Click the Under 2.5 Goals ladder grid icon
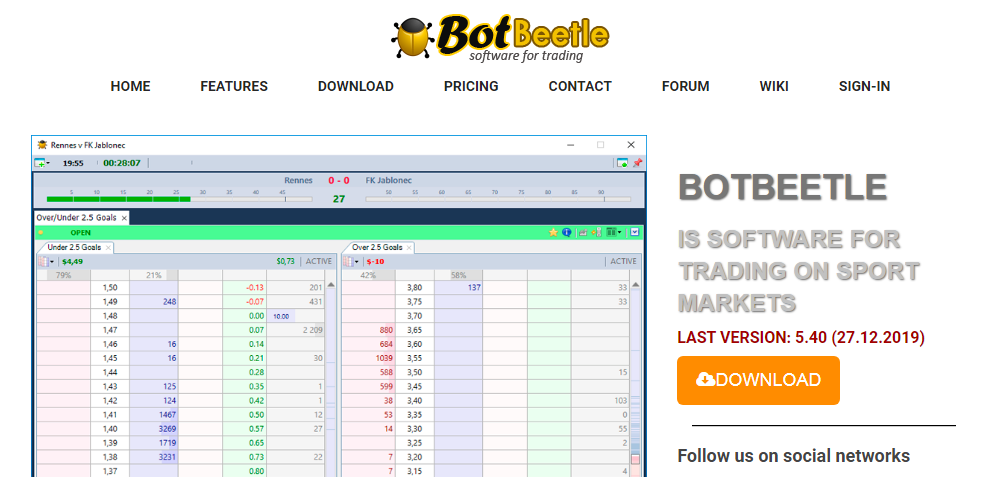The height and width of the screenshot is (477, 983). [43, 261]
